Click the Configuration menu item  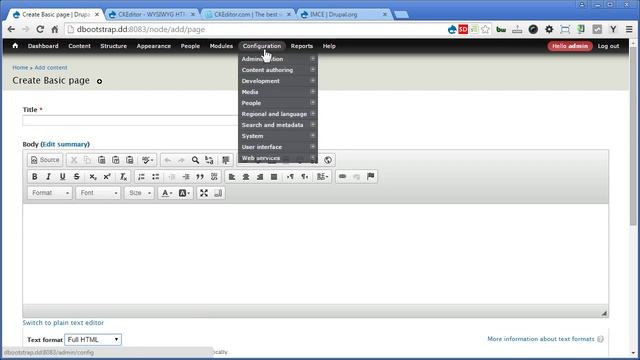point(262,46)
